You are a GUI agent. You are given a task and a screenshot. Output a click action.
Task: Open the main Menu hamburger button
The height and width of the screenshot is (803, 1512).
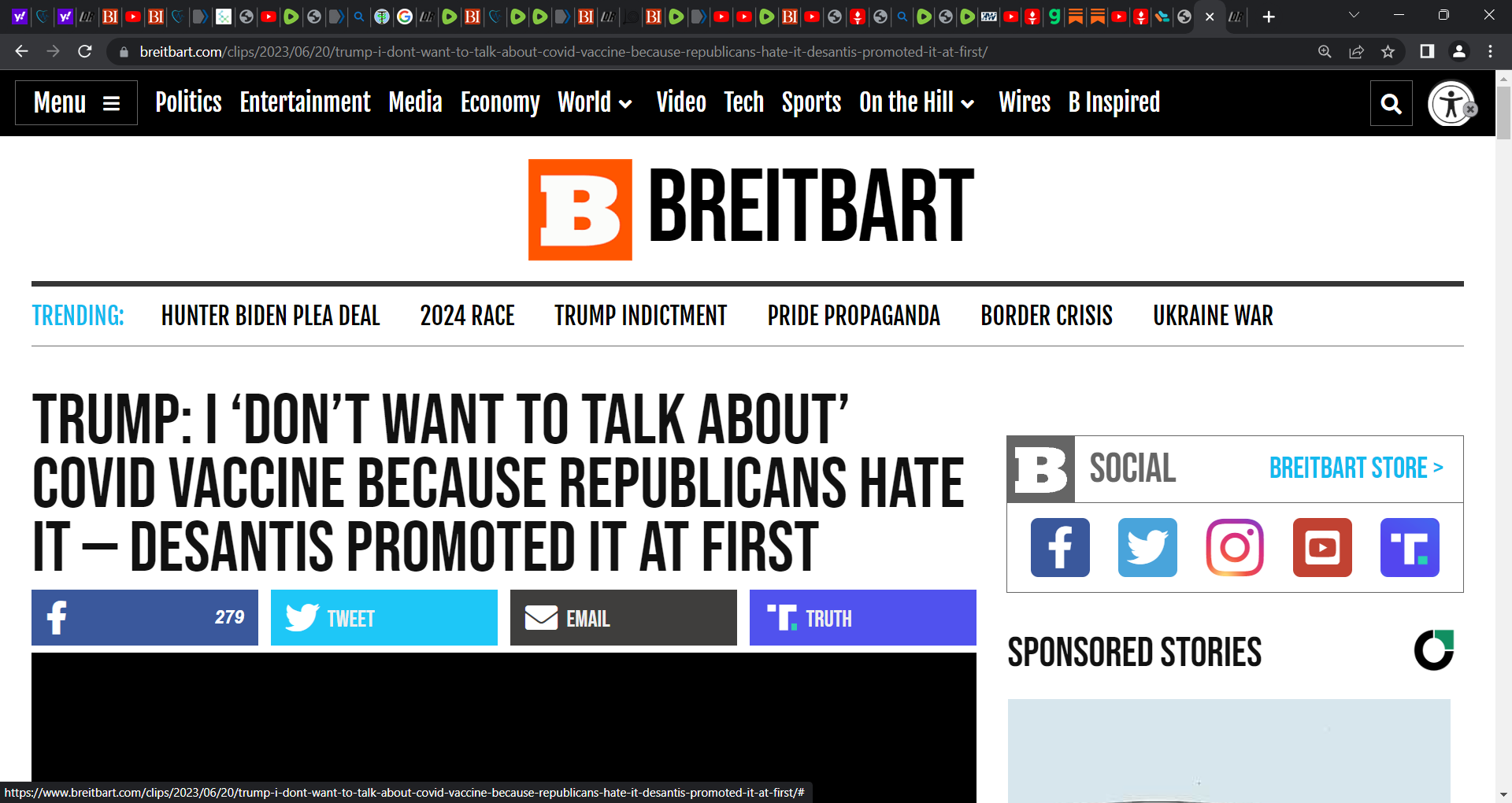point(76,102)
